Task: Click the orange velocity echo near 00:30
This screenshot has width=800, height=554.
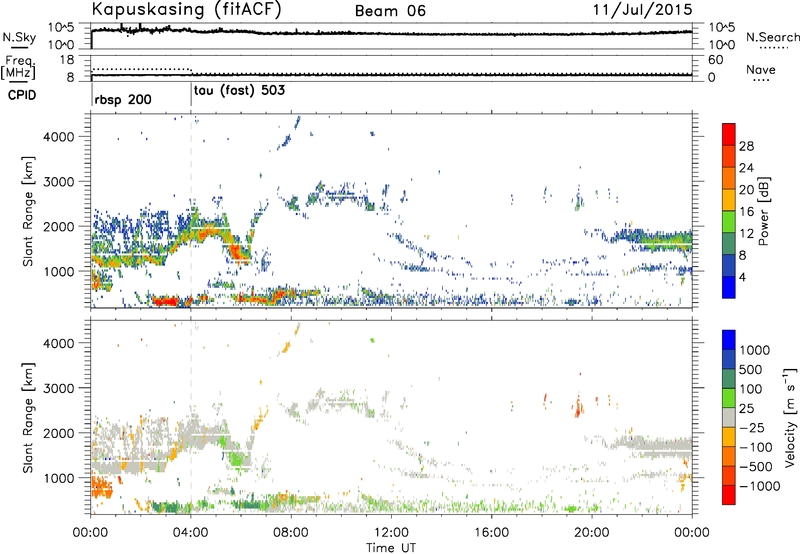Action: (x=101, y=488)
